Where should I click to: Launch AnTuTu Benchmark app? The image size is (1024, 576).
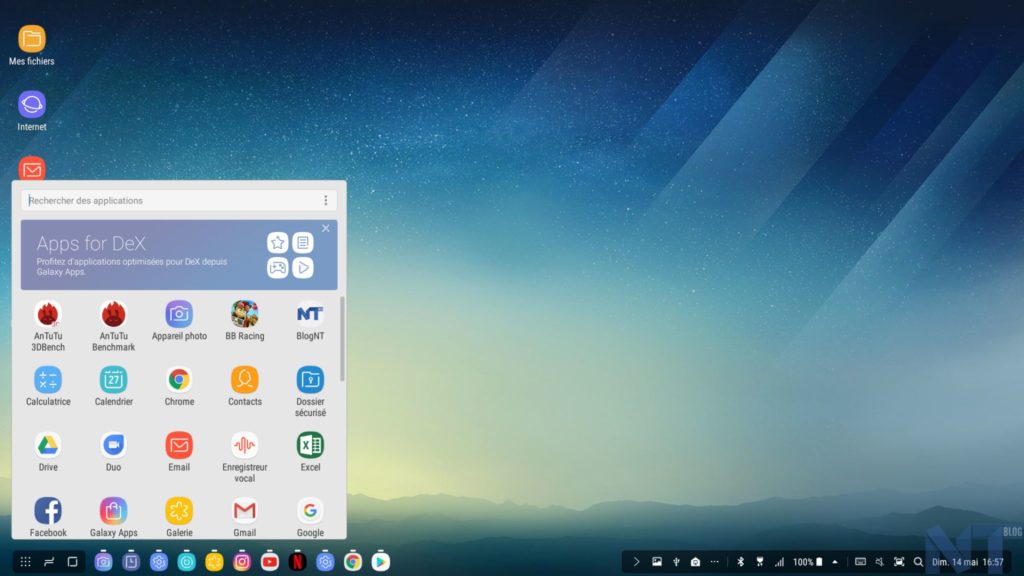tap(113, 326)
